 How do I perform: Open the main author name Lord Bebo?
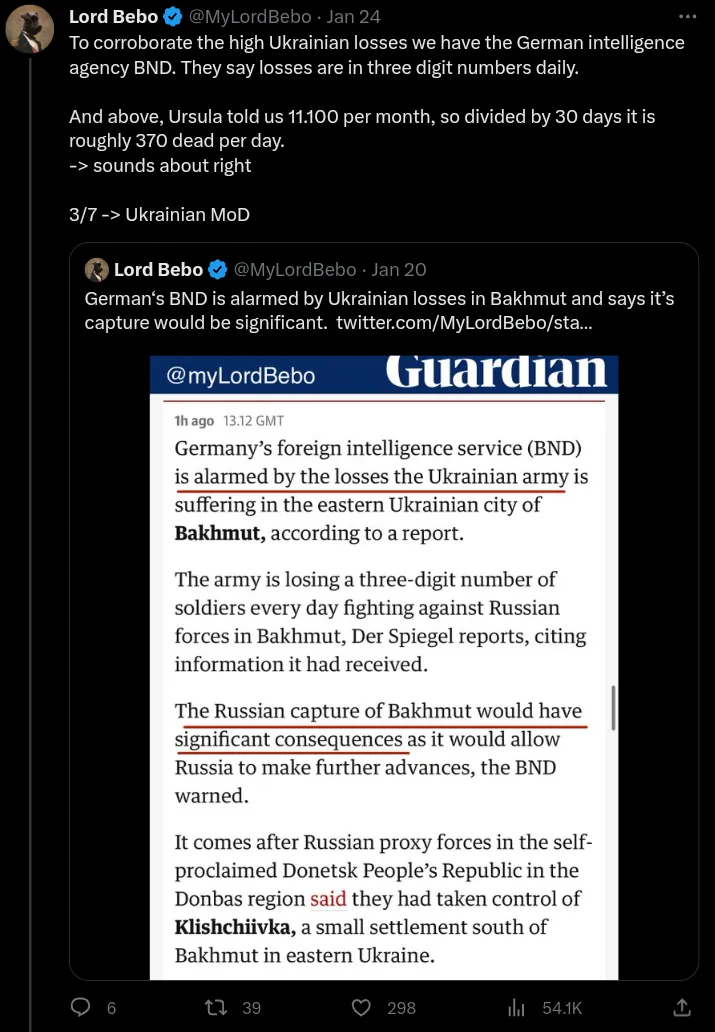tap(113, 17)
